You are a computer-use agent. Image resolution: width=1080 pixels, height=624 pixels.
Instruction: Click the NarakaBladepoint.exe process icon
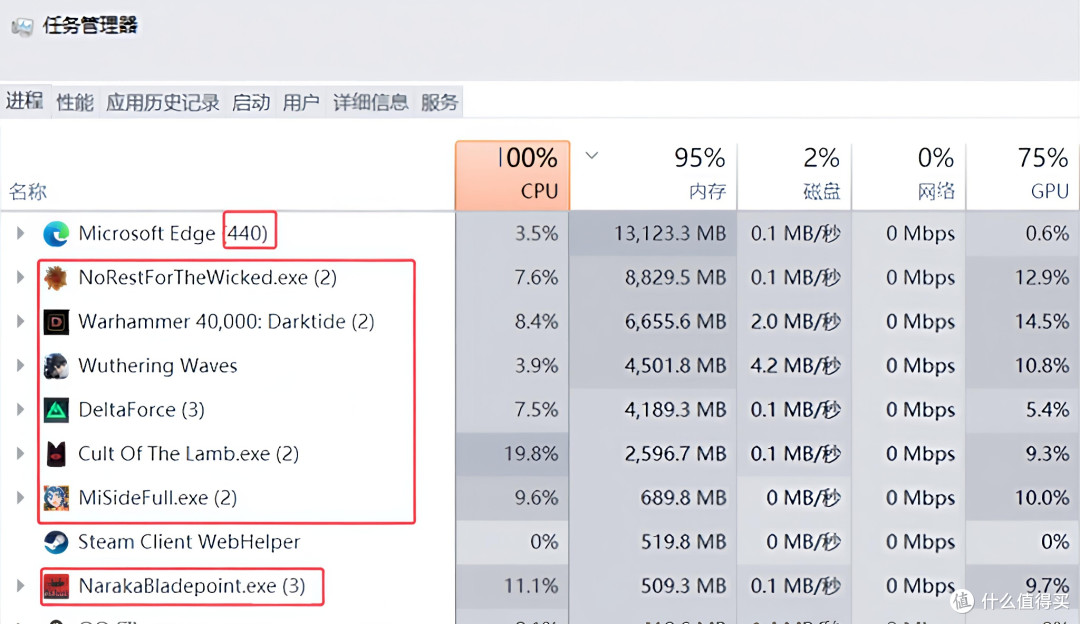tap(56, 586)
